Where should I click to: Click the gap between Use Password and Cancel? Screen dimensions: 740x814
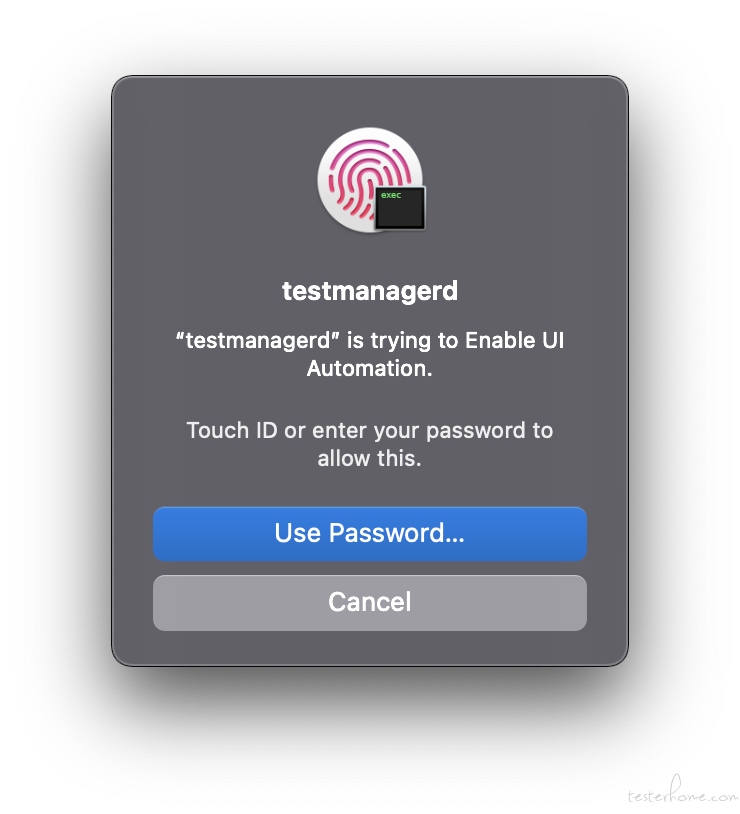370,568
